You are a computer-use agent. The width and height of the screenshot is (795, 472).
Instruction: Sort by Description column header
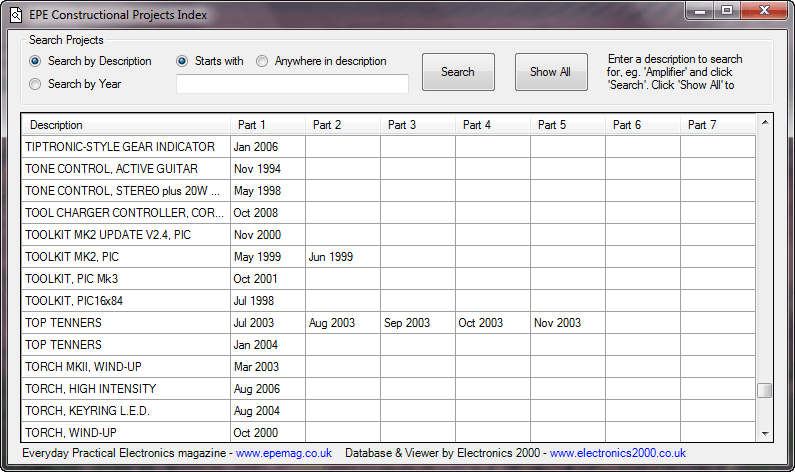click(x=126, y=125)
